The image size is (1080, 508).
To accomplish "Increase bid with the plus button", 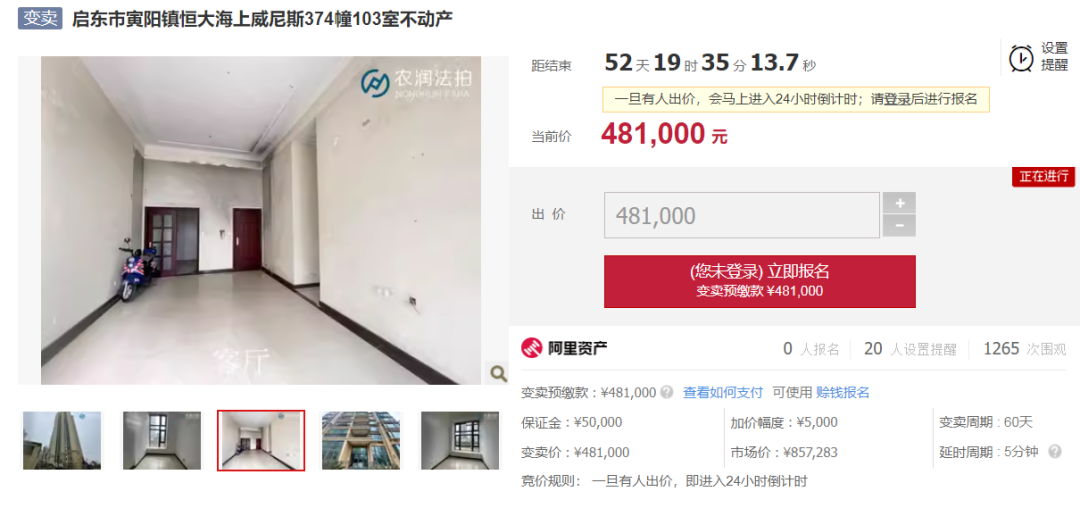I will point(900,203).
